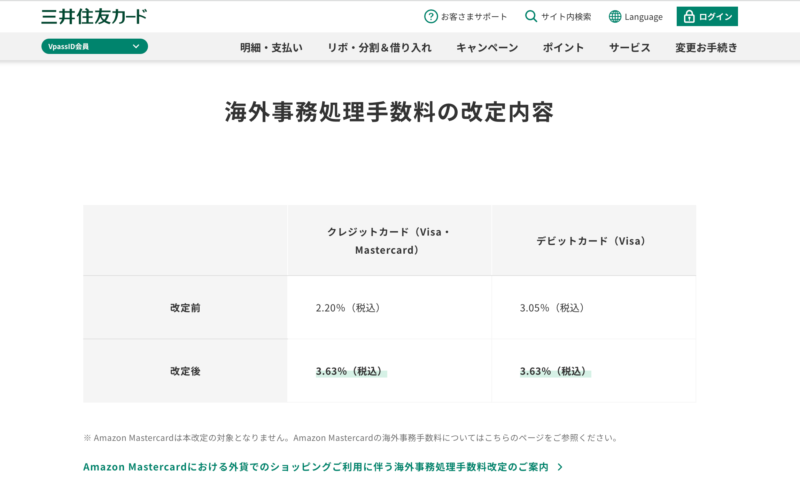
Task: Click the magnifying glass site search icon
Action: [x=531, y=16]
